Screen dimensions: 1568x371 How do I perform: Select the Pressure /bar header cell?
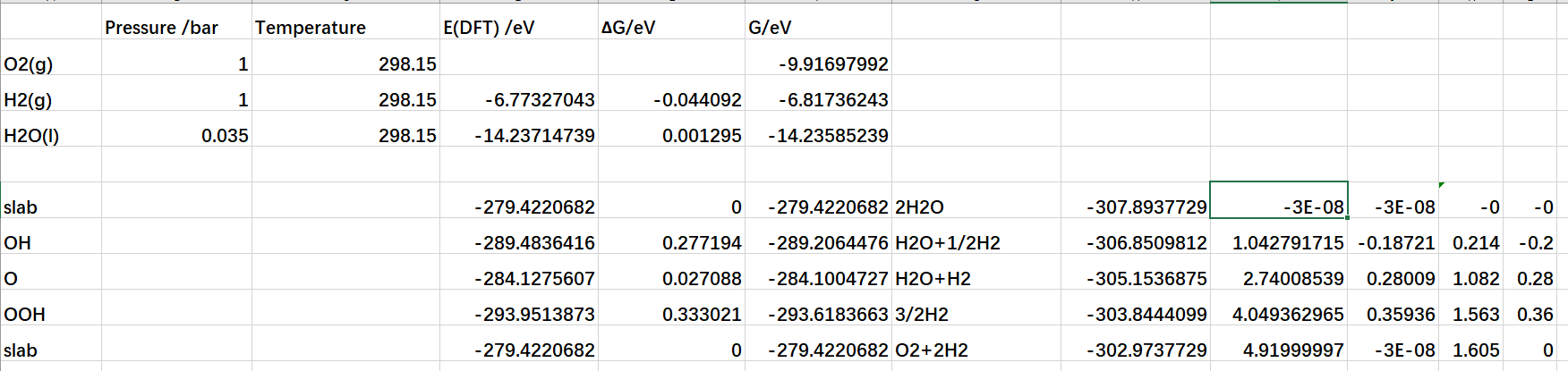(176, 28)
